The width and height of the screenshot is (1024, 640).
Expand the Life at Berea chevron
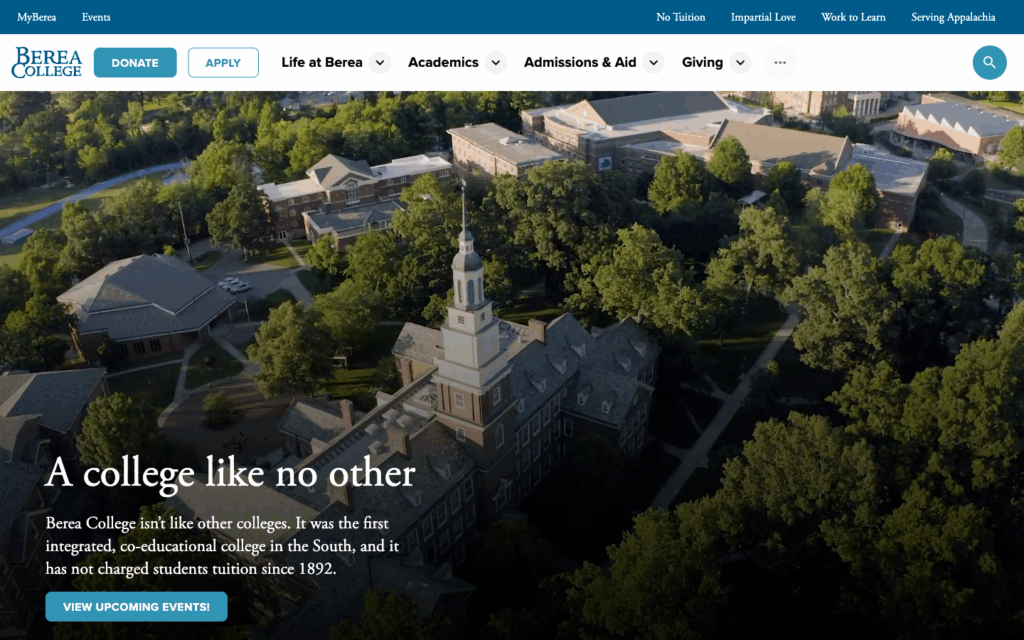tap(380, 63)
